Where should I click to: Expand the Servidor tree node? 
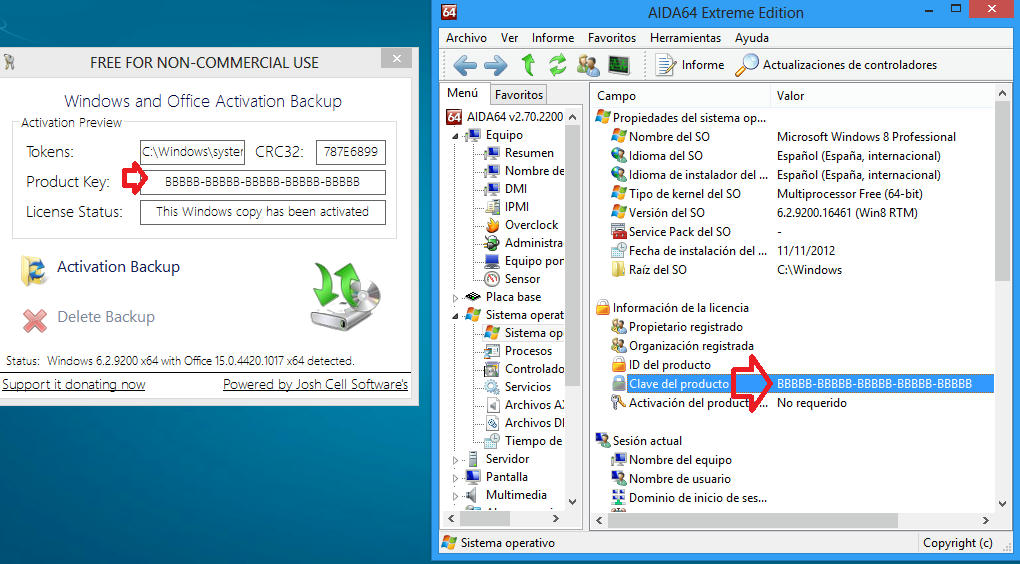[x=455, y=460]
